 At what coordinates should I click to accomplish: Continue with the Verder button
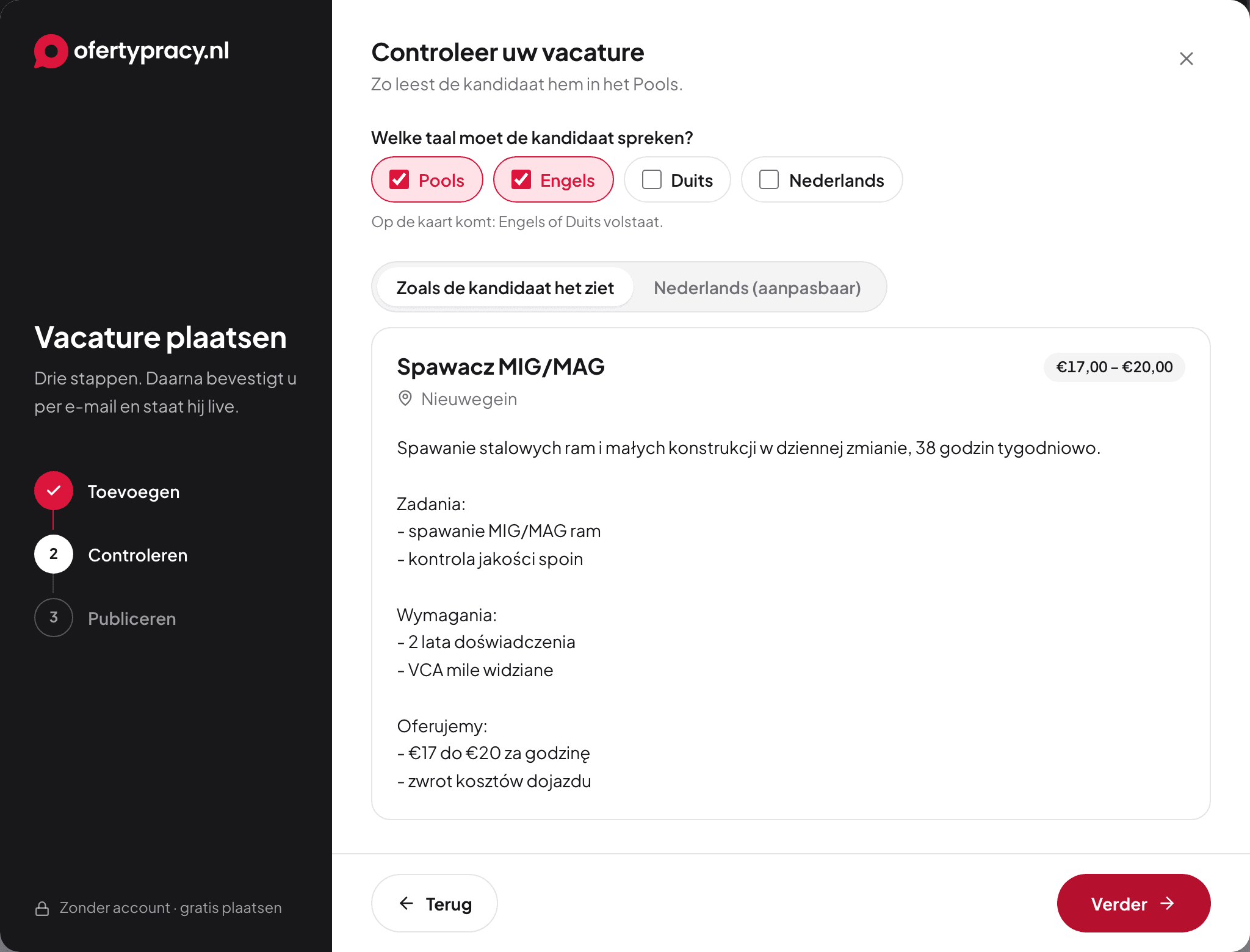tap(1133, 903)
